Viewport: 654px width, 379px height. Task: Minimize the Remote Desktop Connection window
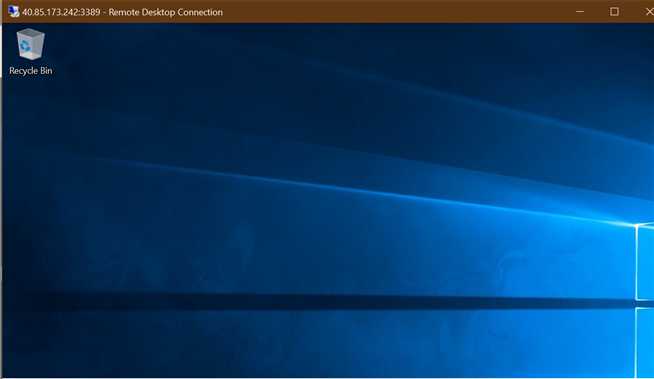click(580, 12)
